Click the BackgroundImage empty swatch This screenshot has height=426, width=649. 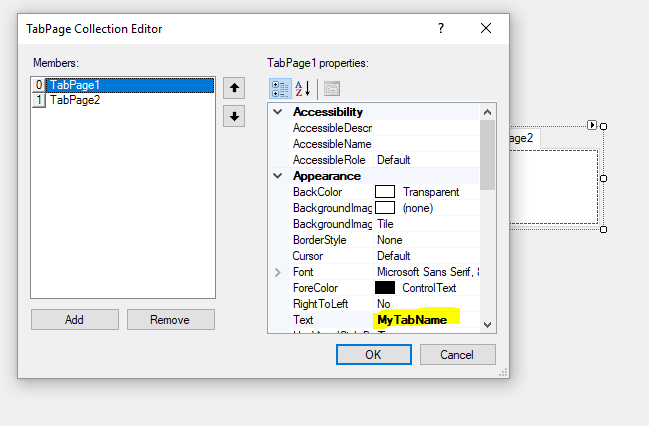385,208
